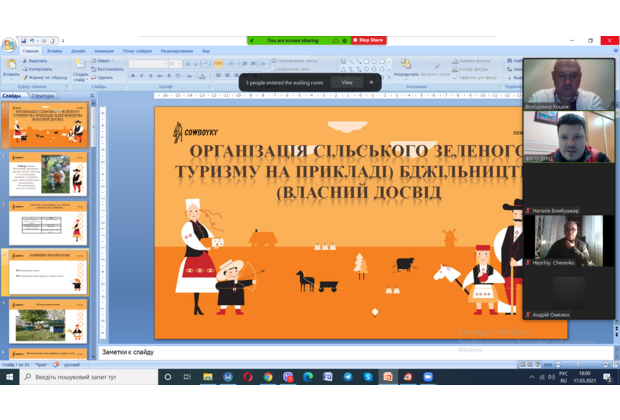Open the Вид ribbon tab
Image resolution: width=620 pixels, height=420 pixels.
click(206, 51)
